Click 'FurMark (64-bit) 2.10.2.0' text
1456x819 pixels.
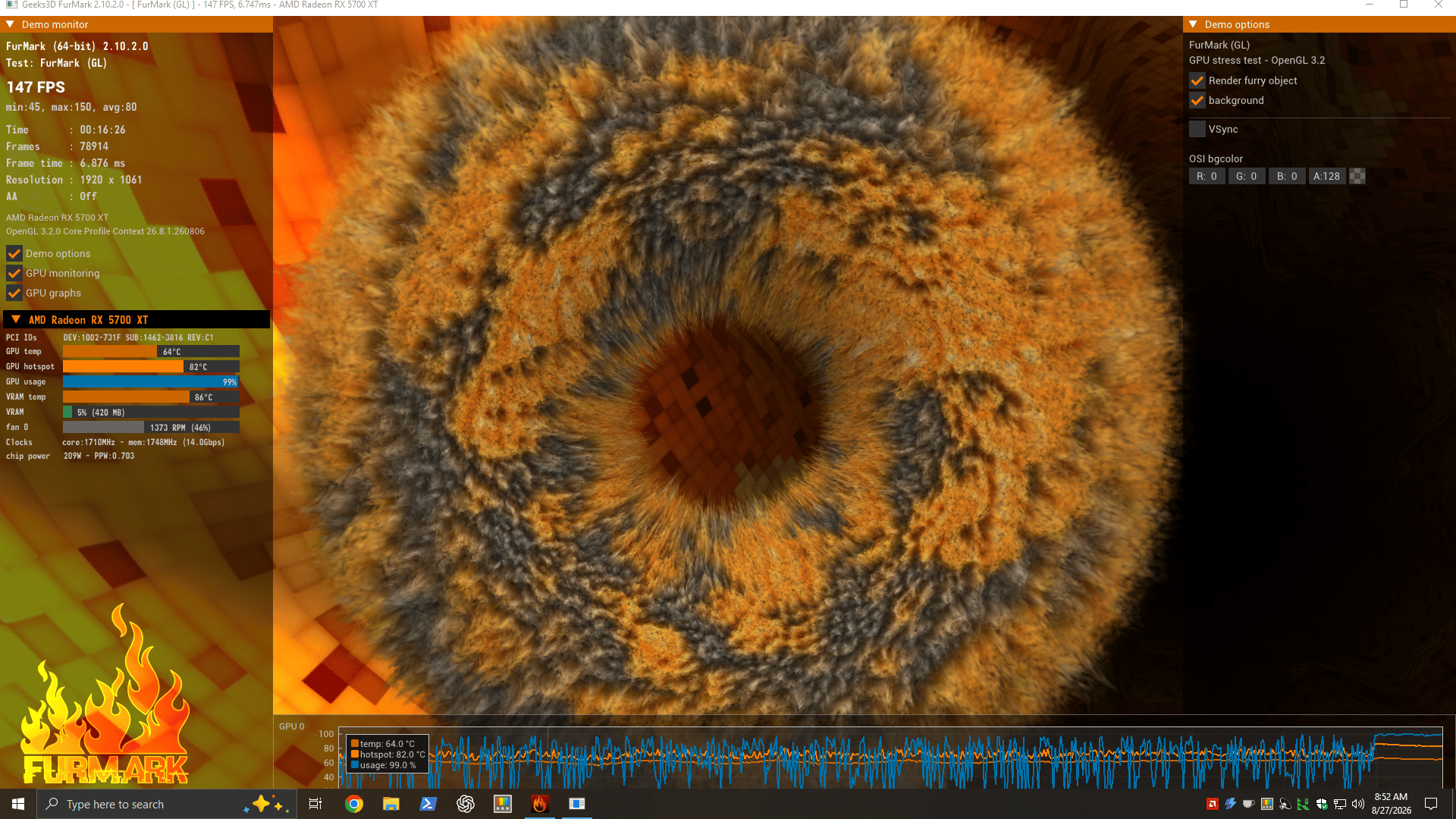point(77,46)
